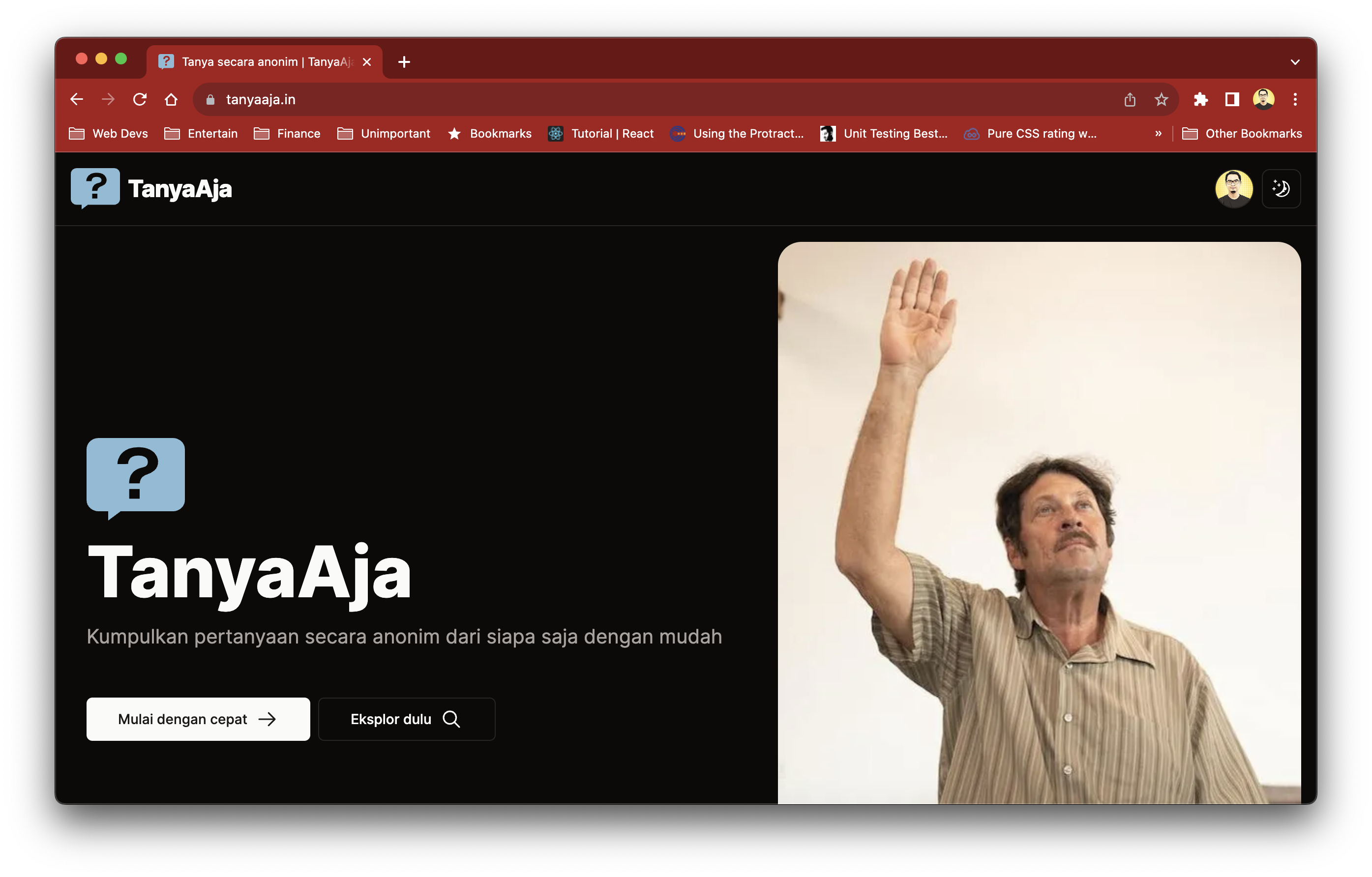Click the home icon in toolbar
The width and height of the screenshot is (1372, 877).
171,100
